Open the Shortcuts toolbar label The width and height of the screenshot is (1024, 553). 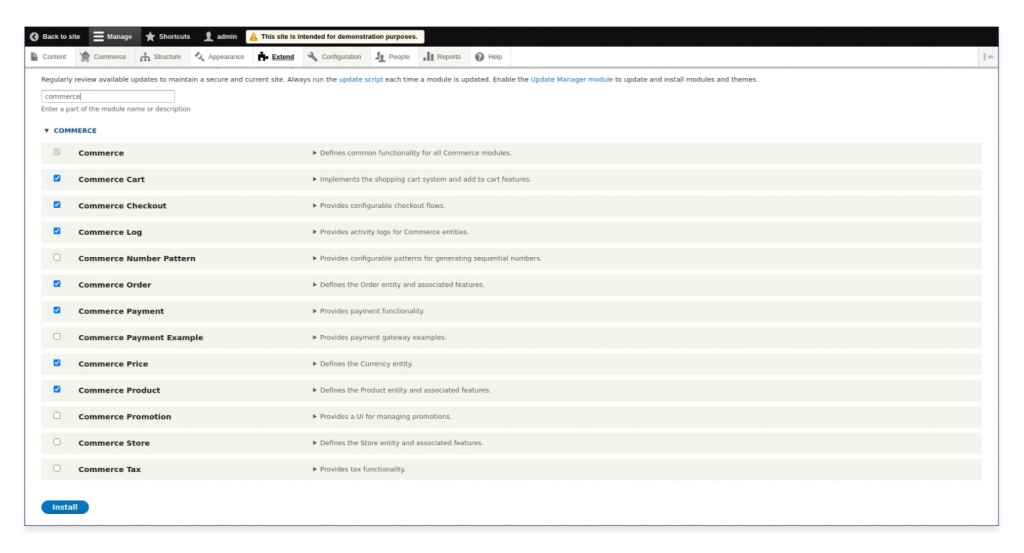[x=174, y=37]
